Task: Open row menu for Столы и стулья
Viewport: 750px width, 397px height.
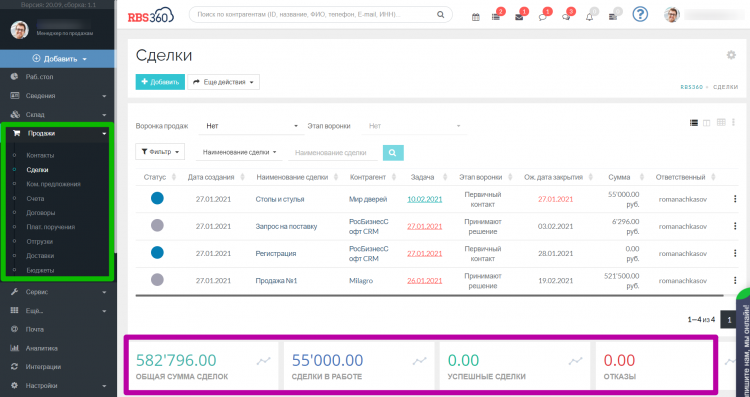Action: (x=735, y=199)
